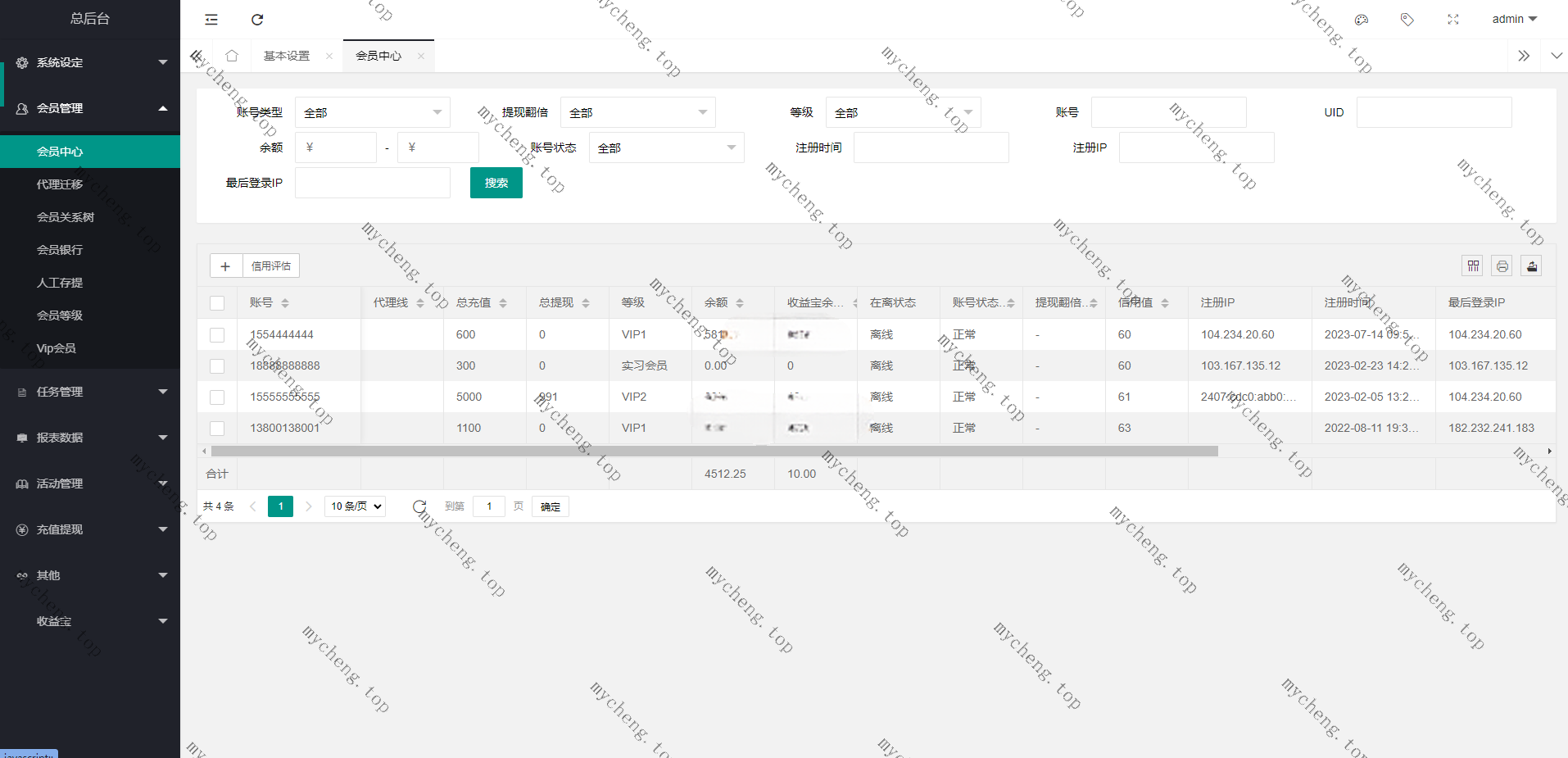Click the reload icon in the pagination bar
The image size is (1568, 758).
(419, 506)
